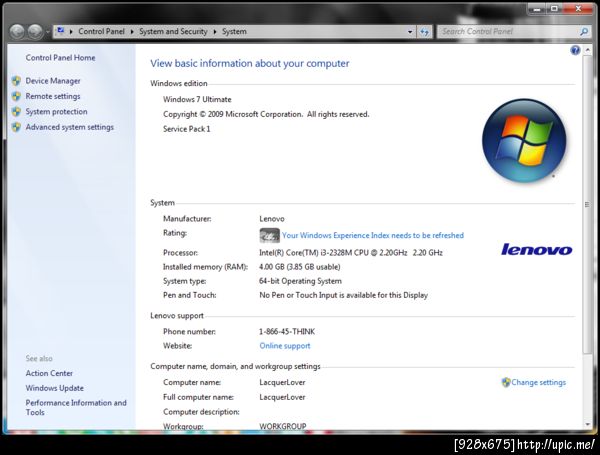Screen dimensions: 600x455
Task: Click the shield icon beside Remote settings
Action: click(x=16, y=96)
